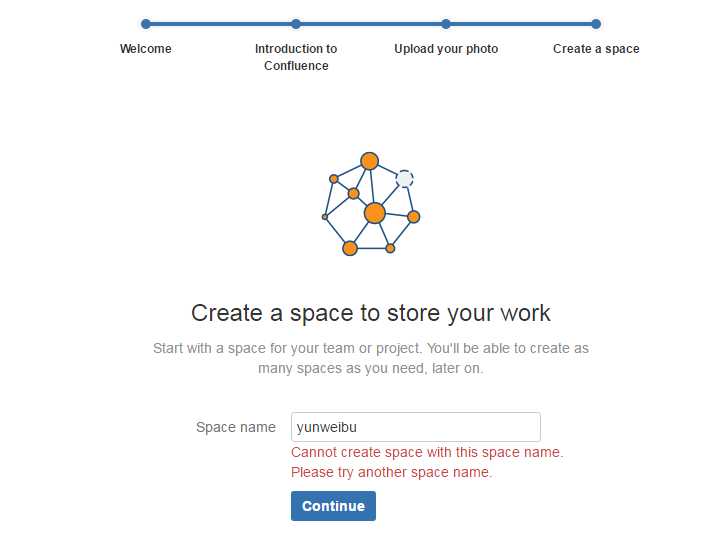706x543 pixels.
Task: Click the large orange center node
Action: coord(374,213)
